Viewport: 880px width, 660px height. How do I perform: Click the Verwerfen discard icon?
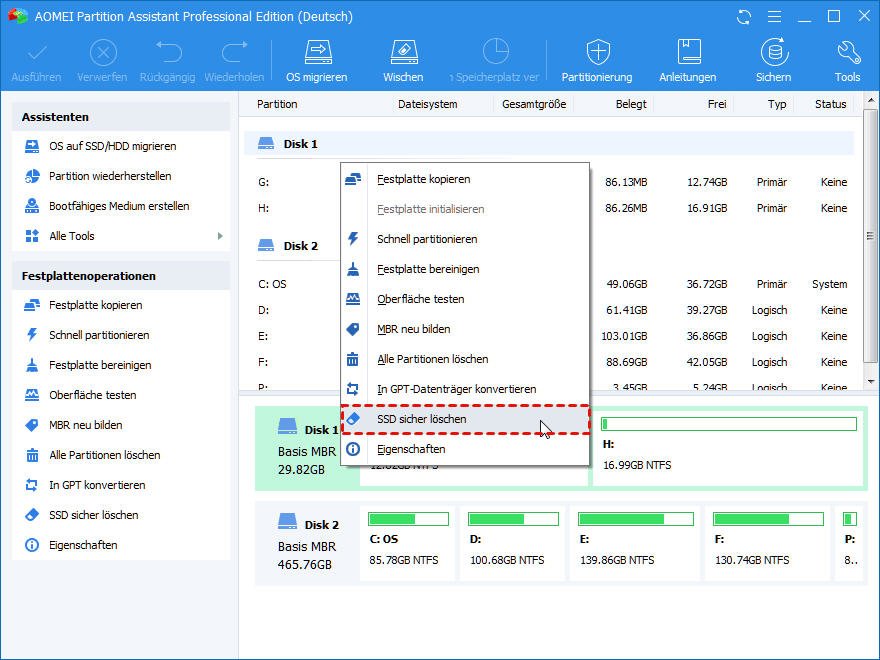click(x=103, y=53)
